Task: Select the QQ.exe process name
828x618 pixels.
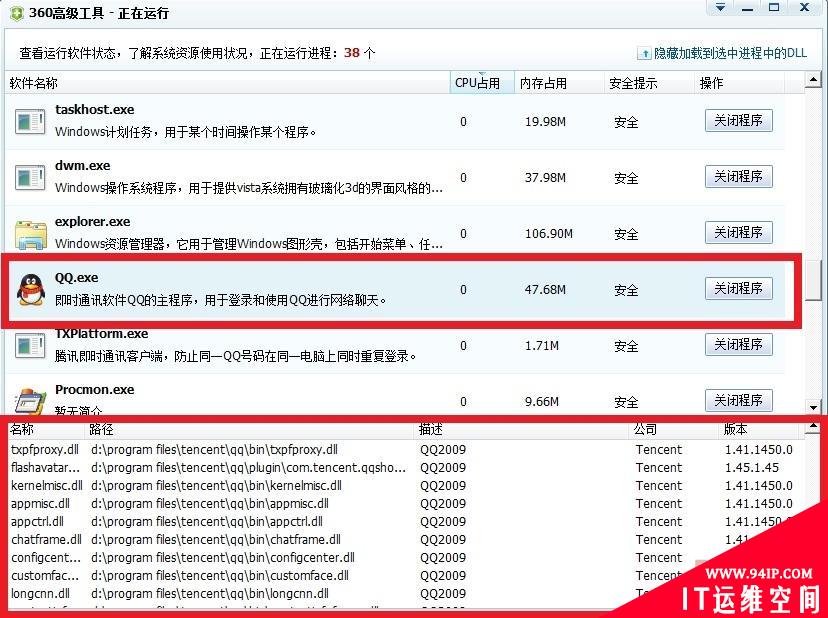Action: point(77,277)
